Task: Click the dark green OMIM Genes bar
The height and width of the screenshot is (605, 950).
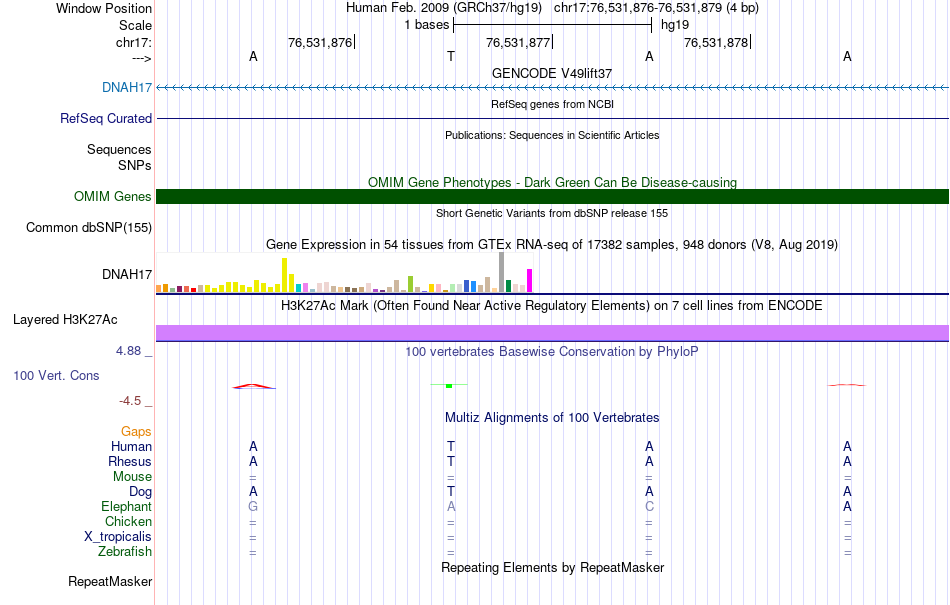Action: pos(552,196)
